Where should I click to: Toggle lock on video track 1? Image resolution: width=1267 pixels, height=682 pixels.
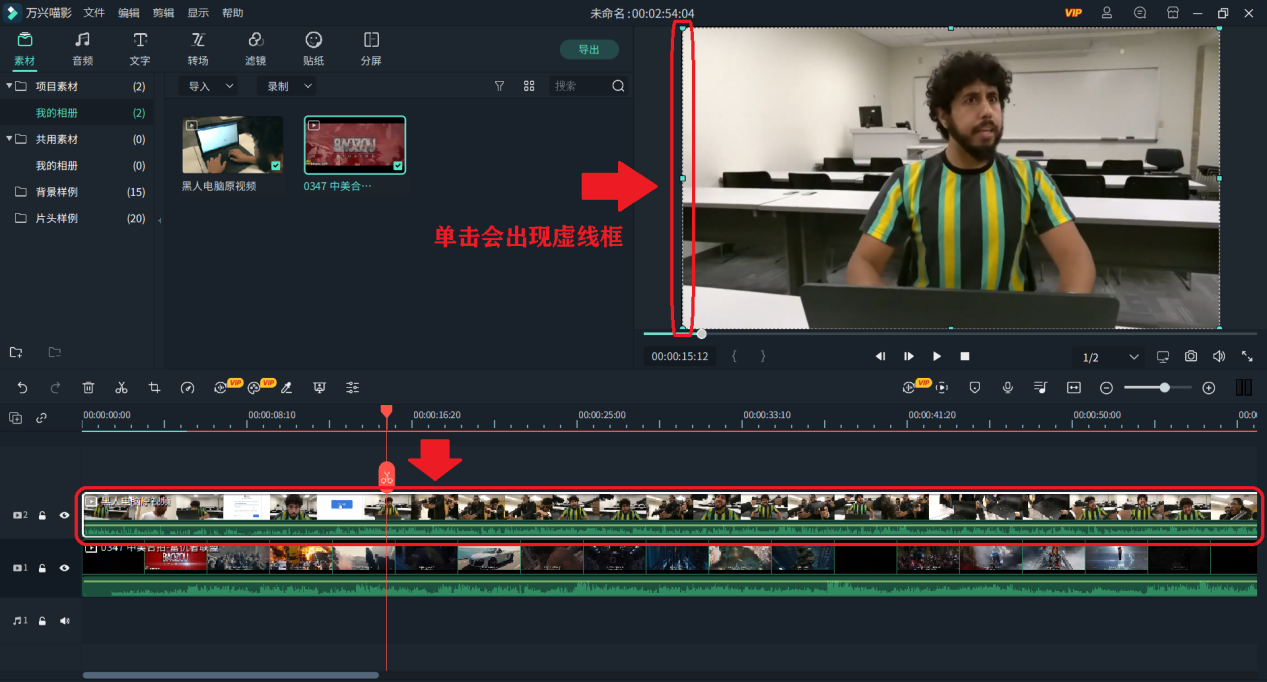(42, 567)
